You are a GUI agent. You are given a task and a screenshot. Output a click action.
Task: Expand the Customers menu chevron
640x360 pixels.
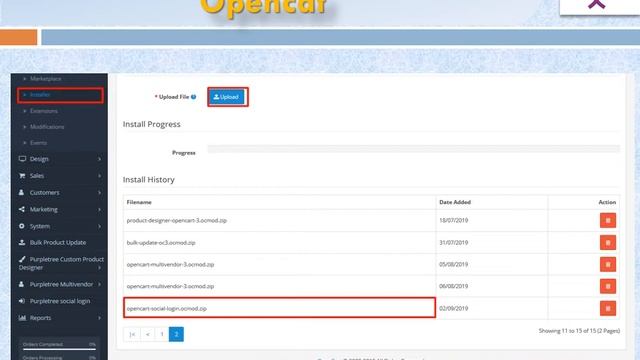(99, 193)
